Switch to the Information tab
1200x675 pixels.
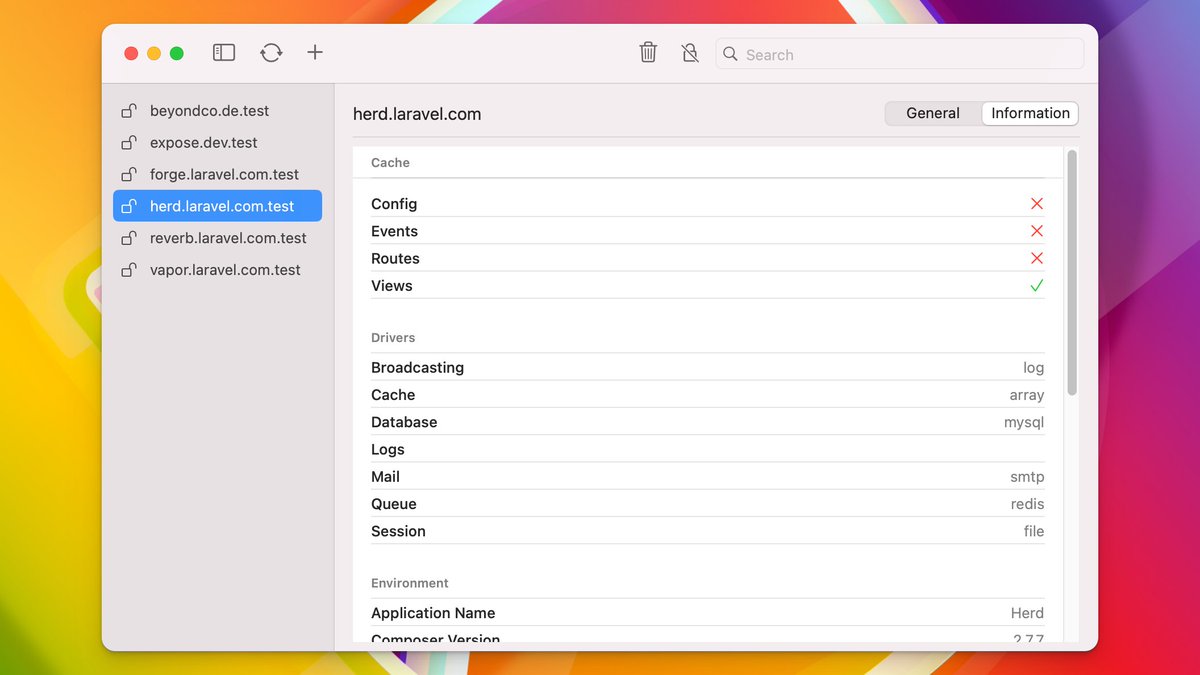coord(1030,113)
